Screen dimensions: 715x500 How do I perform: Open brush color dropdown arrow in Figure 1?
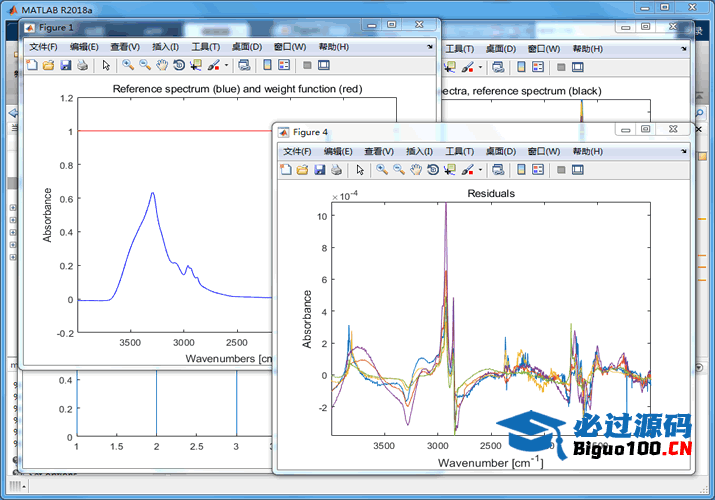(226, 65)
